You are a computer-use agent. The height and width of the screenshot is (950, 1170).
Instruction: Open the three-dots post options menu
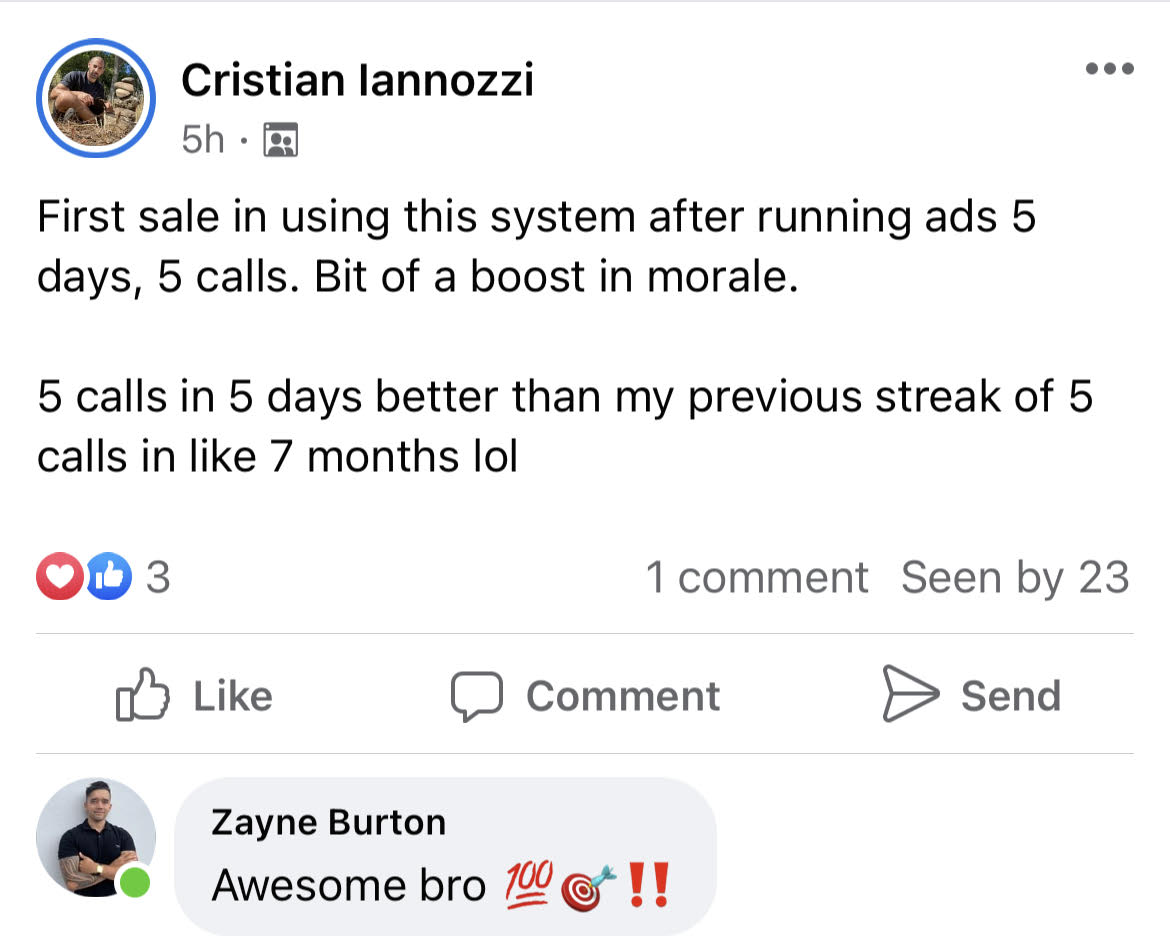[1110, 69]
